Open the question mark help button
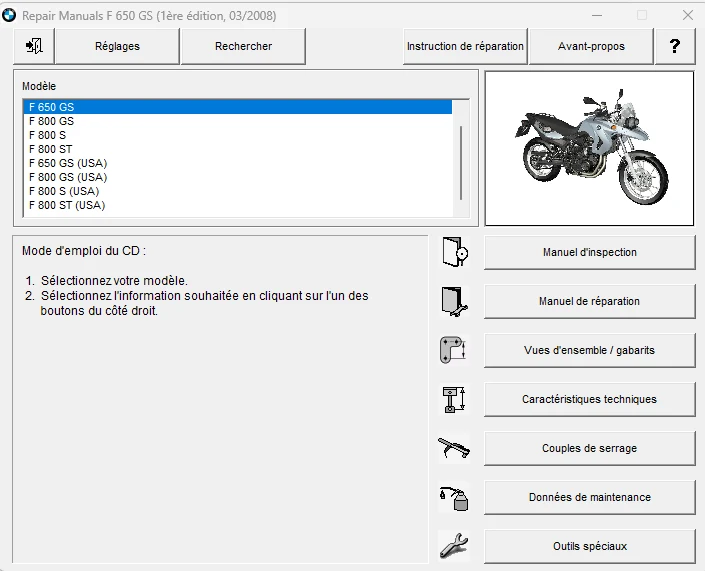The width and height of the screenshot is (705, 571). tap(675, 46)
